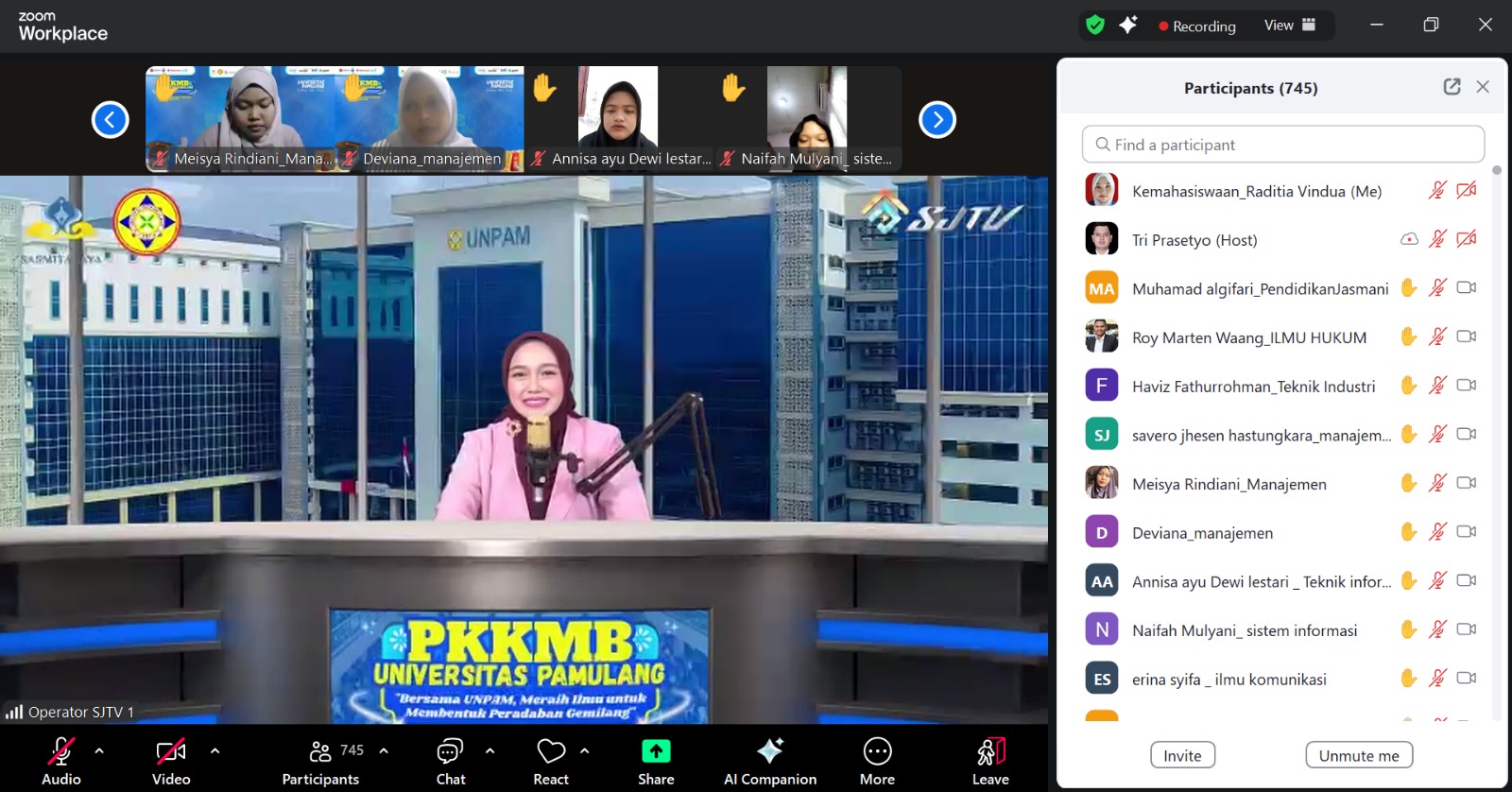Click muted mic icon for Haviz Fathurrohman
The height and width of the screenshot is (792, 1512).
pyautogui.click(x=1437, y=386)
